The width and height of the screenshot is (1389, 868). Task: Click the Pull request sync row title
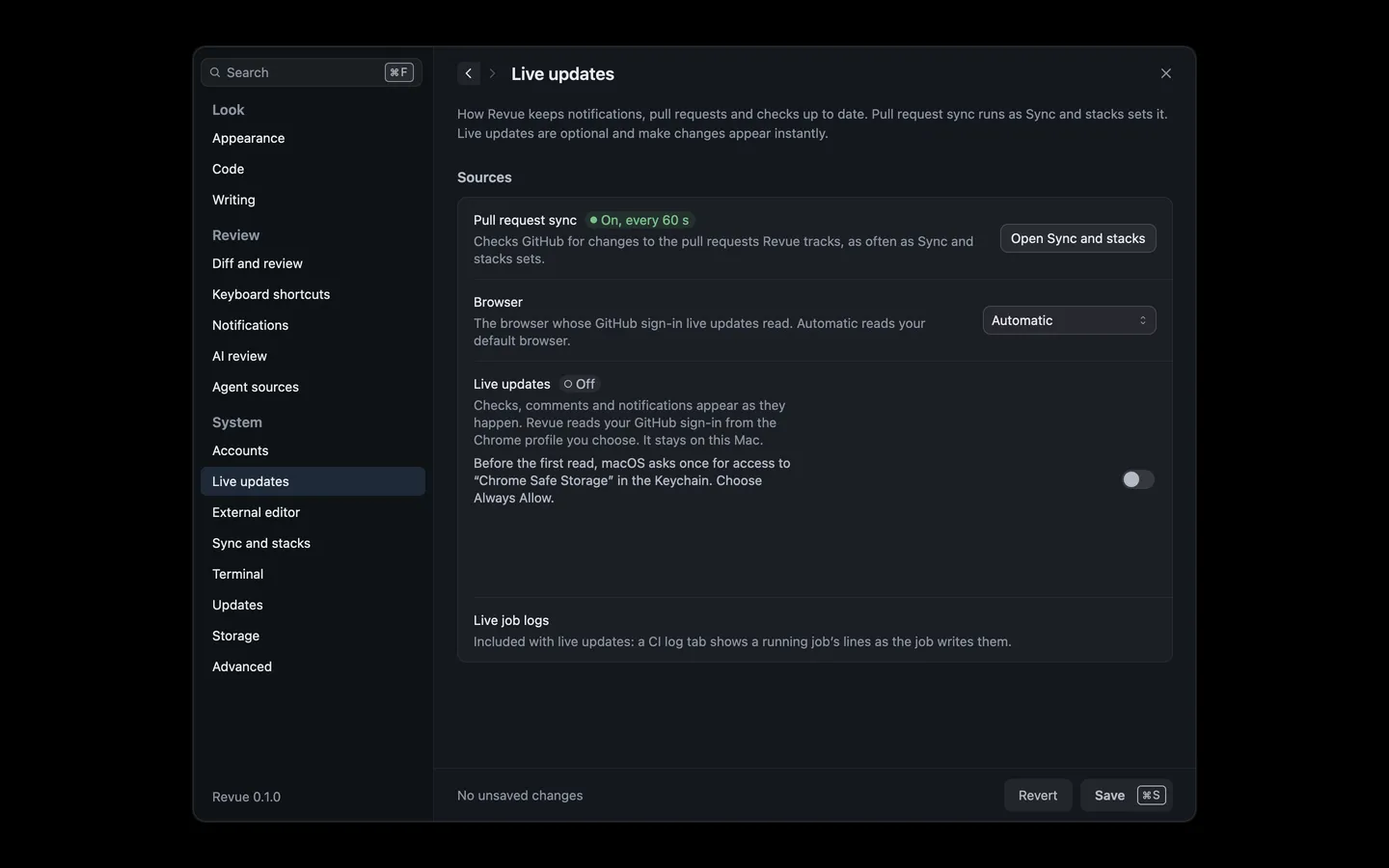tap(525, 220)
